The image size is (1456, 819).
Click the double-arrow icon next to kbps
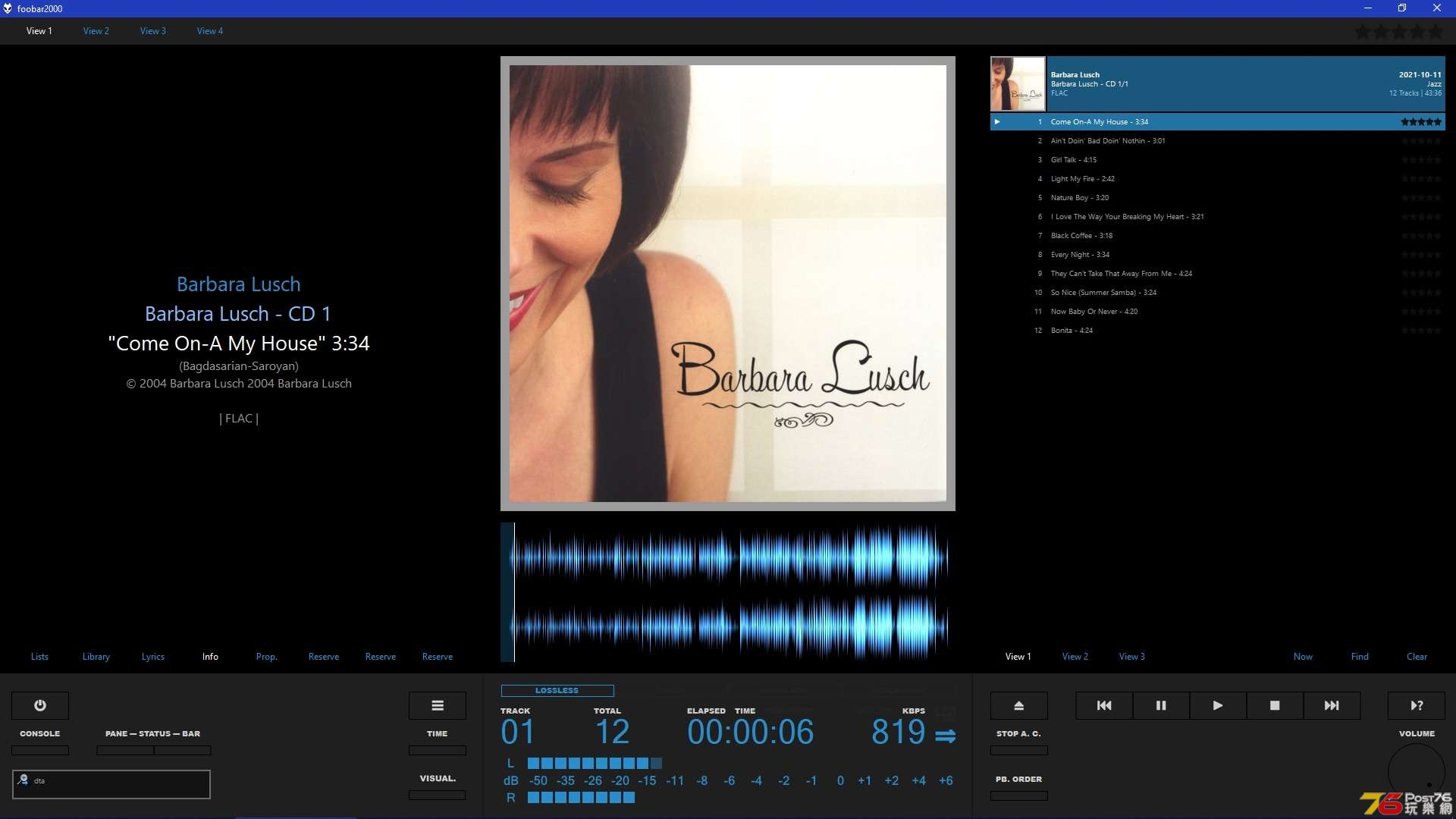(x=946, y=736)
